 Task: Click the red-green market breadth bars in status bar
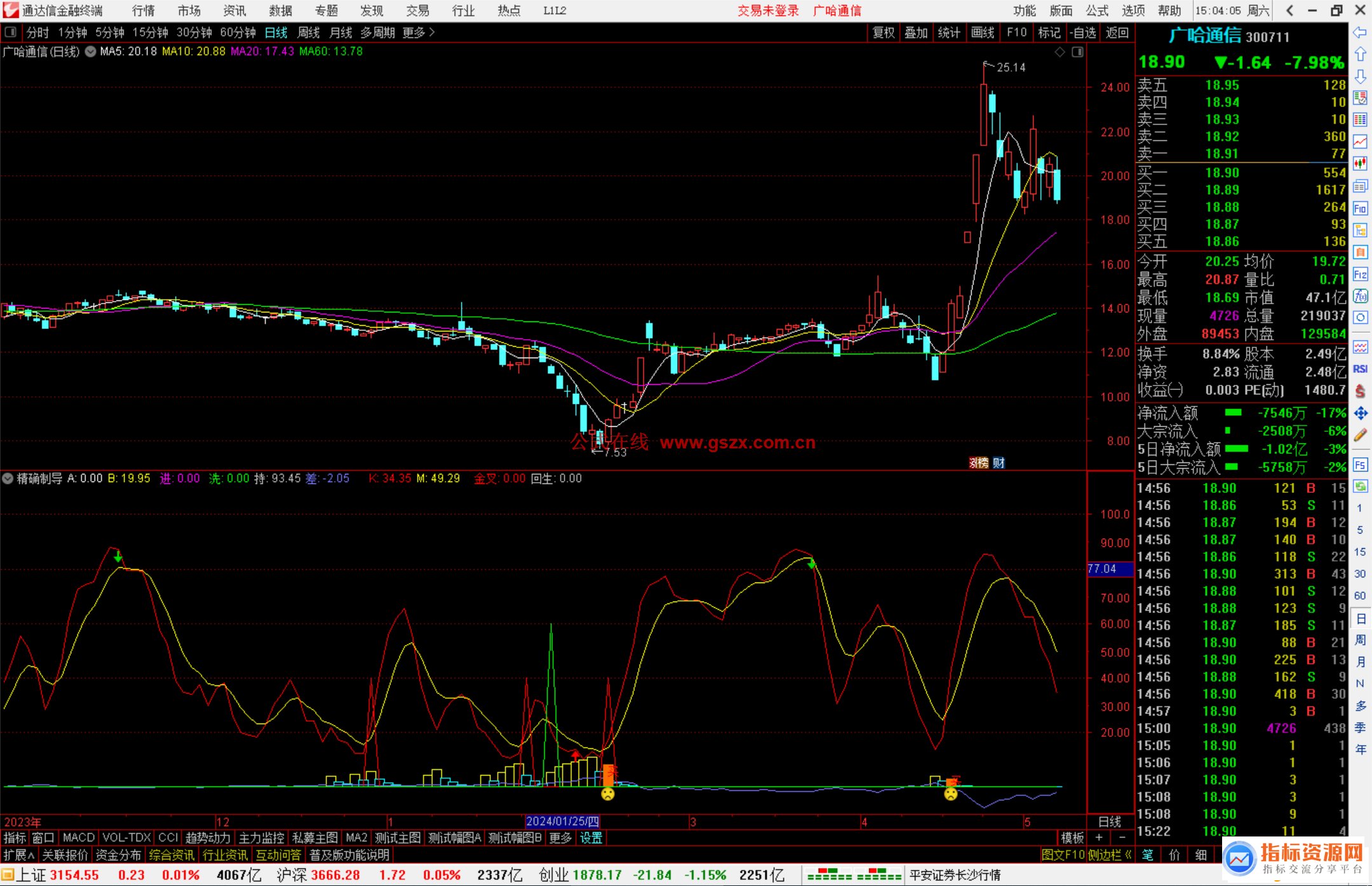854,875
